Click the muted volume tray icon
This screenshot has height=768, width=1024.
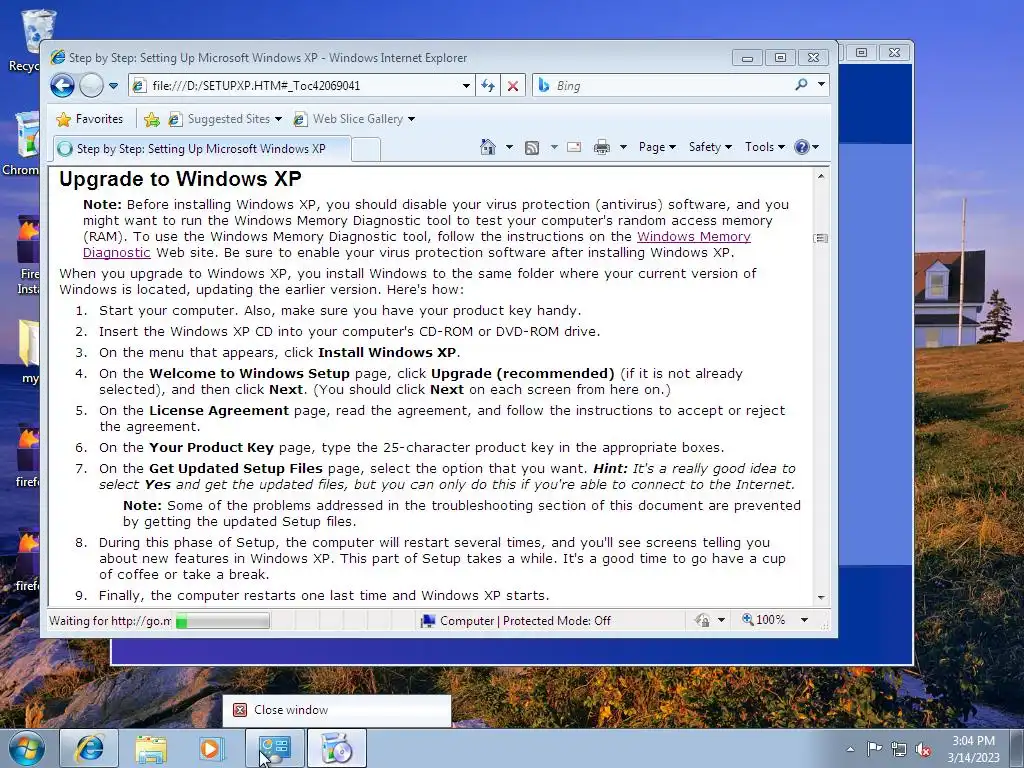click(923, 749)
